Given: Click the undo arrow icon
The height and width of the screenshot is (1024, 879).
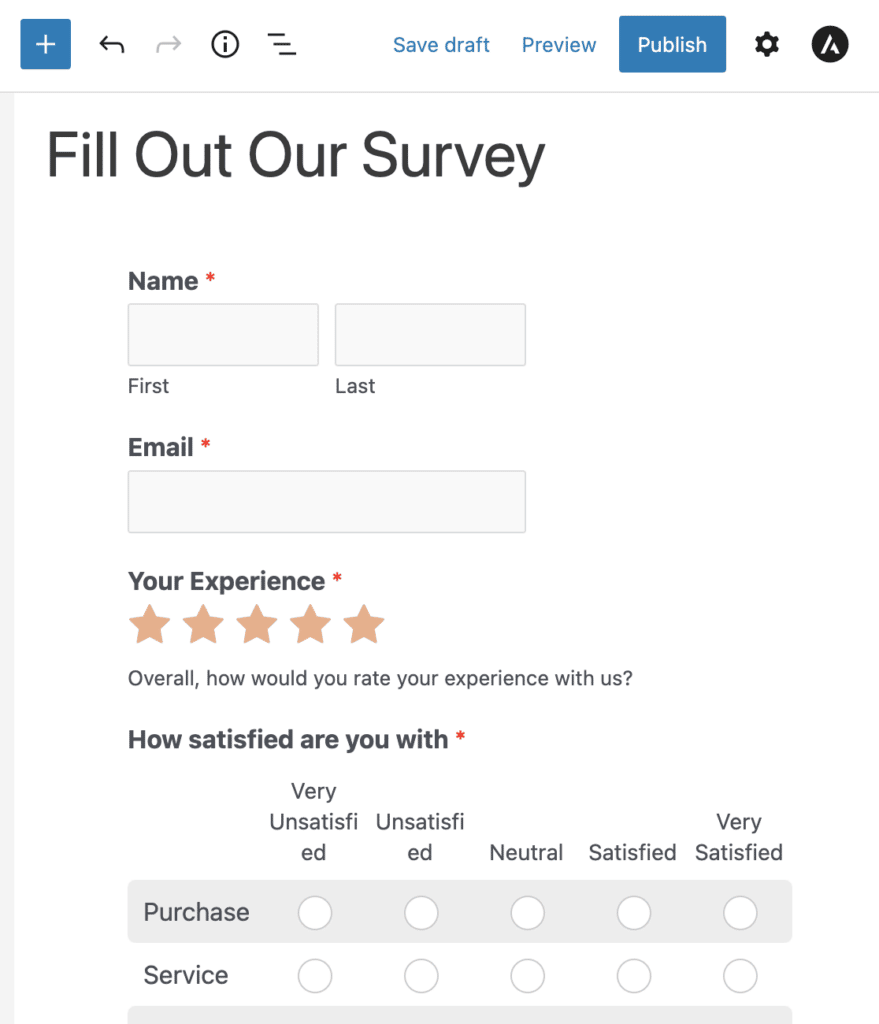Looking at the screenshot, I should click(112, 45).
